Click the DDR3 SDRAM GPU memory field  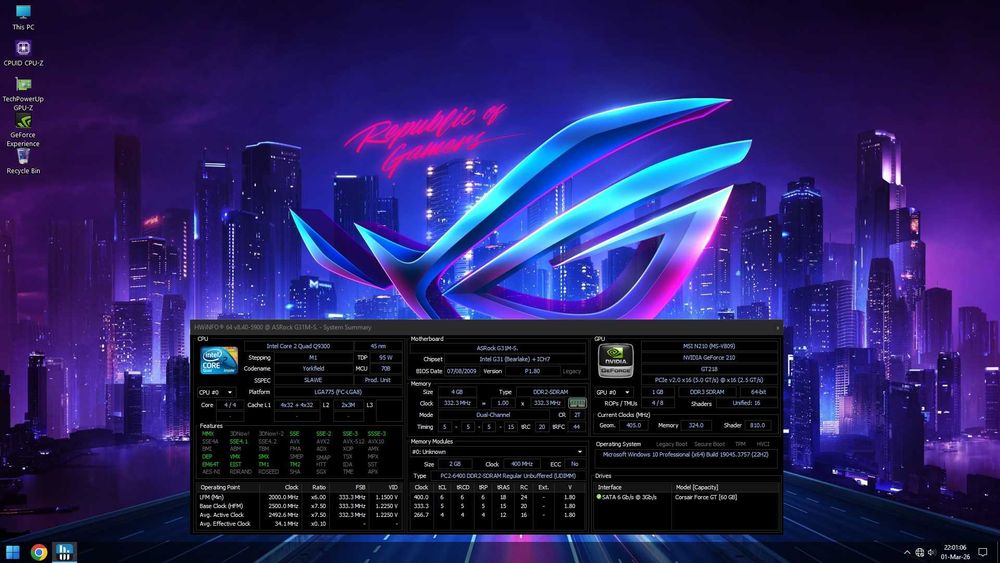[x=707, y=392]
